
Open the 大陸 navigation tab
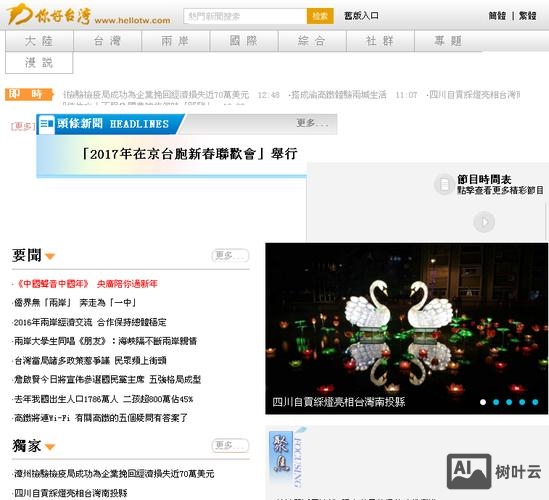click(39, 41)
